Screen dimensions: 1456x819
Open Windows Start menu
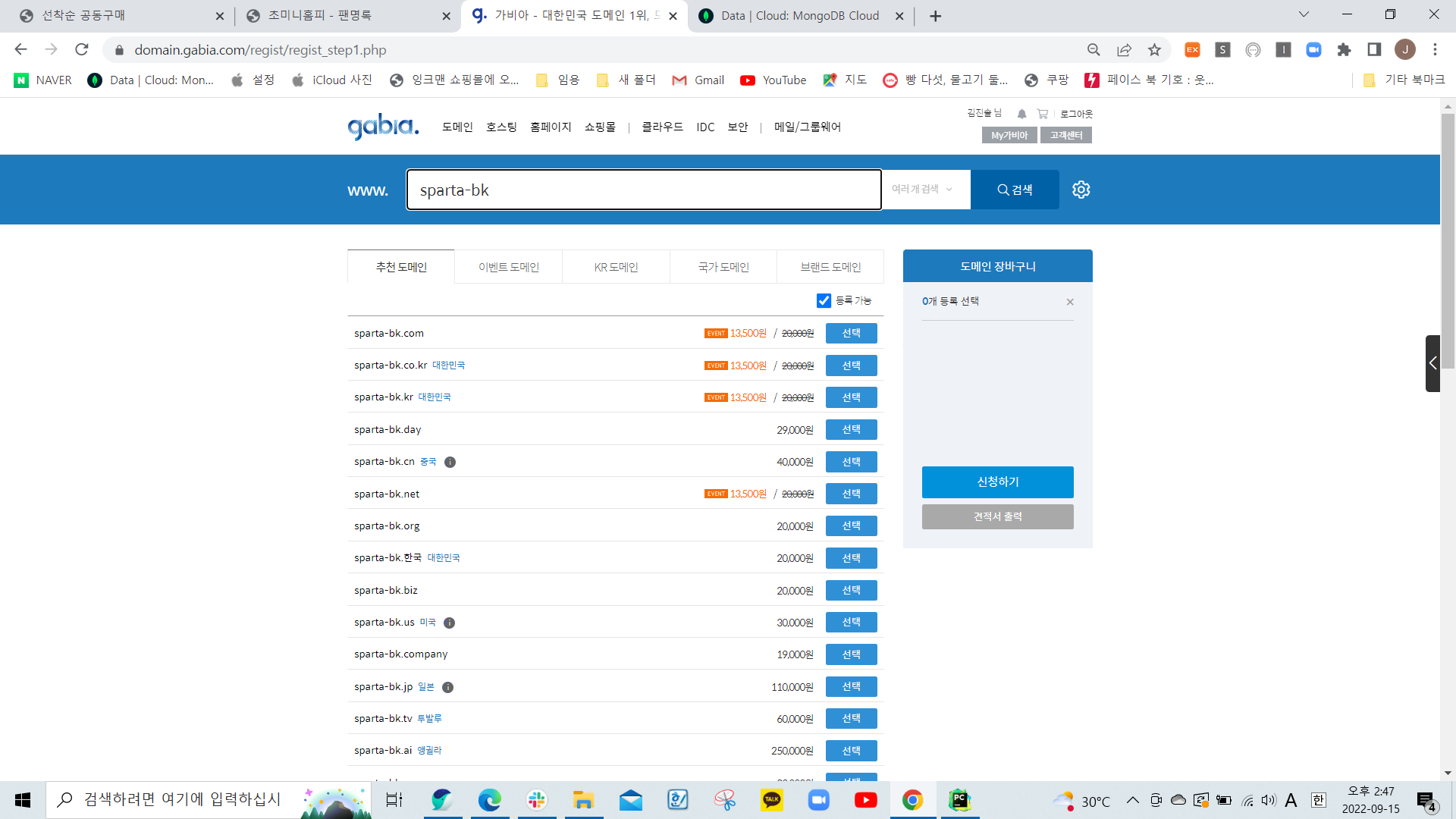point(23,800)
